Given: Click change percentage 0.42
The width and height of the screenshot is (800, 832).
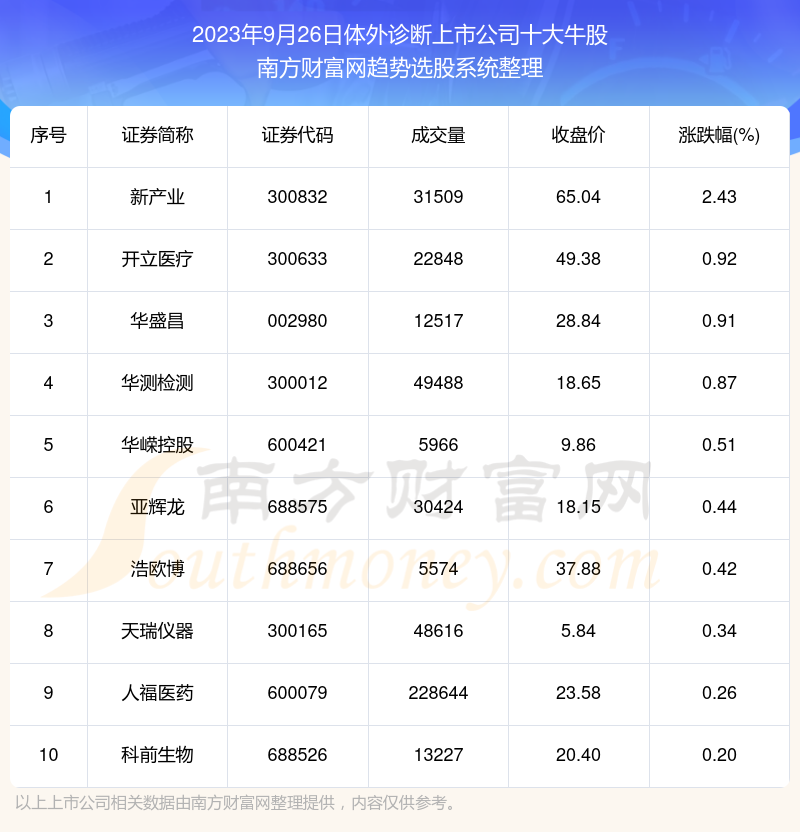Looking at the screenshot, I should (719, 569).
